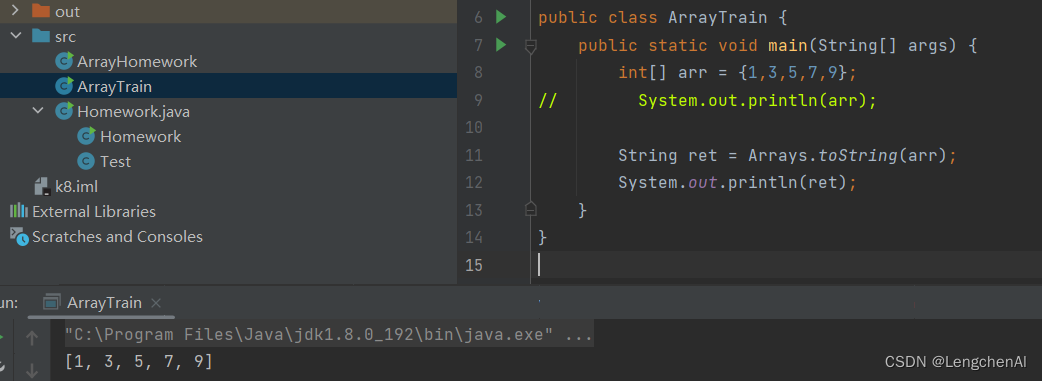
Task: Click line number 8 in the gutter
Action: (x=478, y=72)
